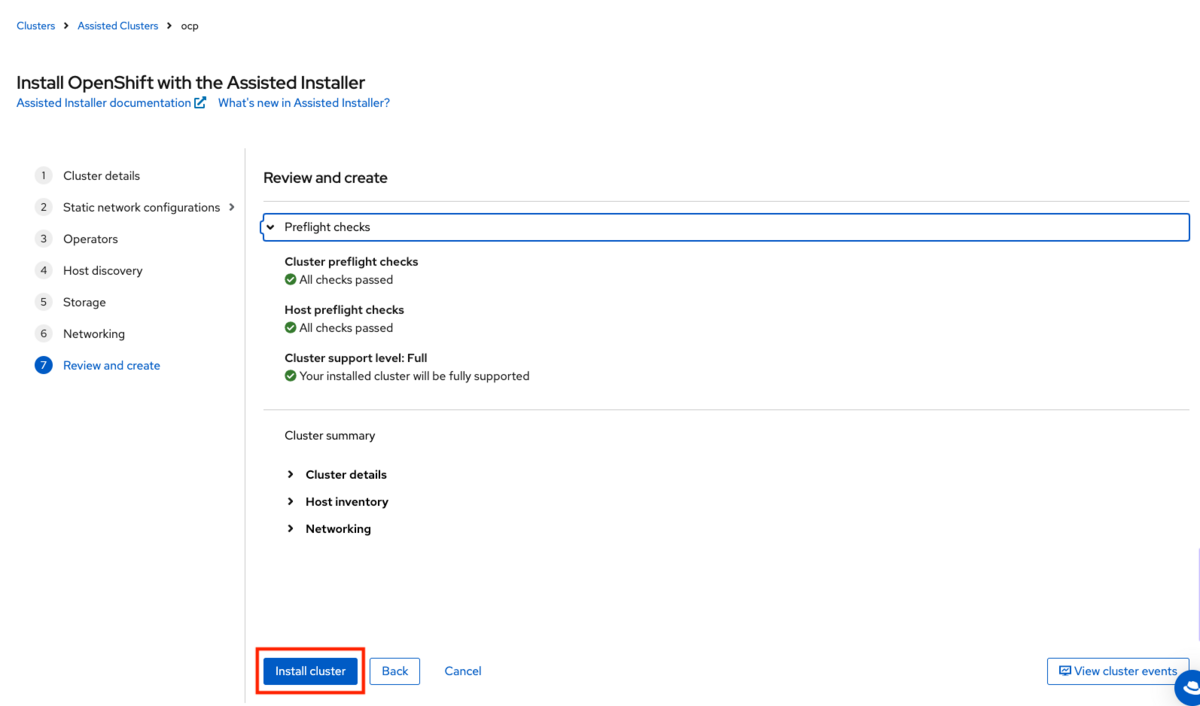The height and width of the screenshot is (706, 1200).
Task: Click the fully supported green checkmark icon
Action: click(291, 376)
